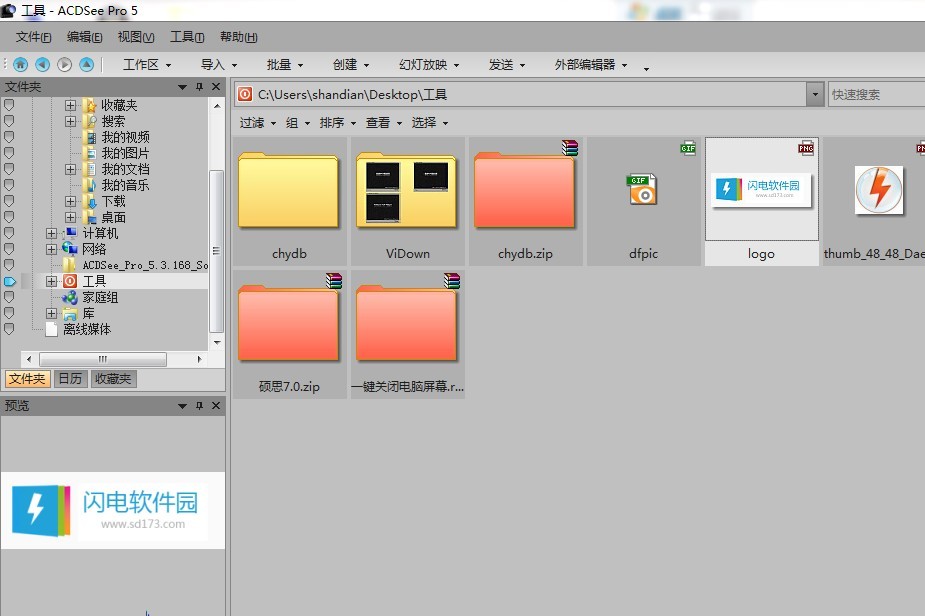Select the 桌面 icon in tree
Viewport: 925px width, 616px height.
[90, 218]
